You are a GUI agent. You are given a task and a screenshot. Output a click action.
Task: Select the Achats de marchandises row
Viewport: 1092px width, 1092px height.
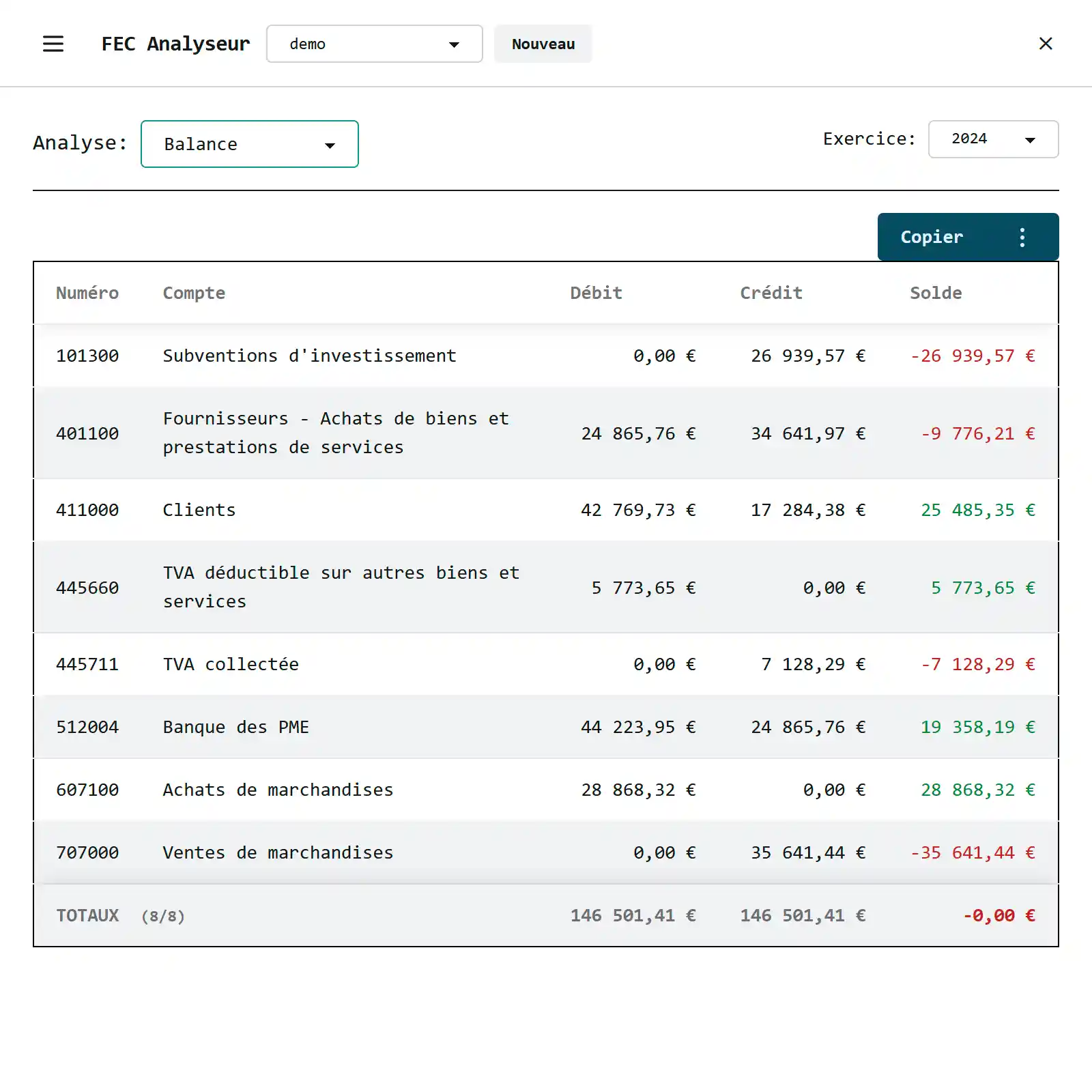[278, 790]
